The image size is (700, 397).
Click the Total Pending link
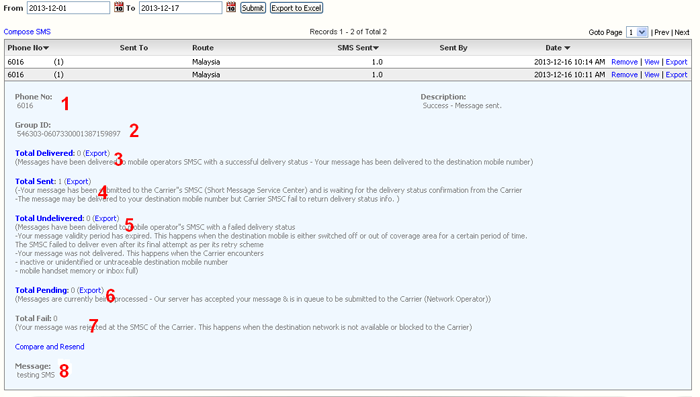[42, 290]
